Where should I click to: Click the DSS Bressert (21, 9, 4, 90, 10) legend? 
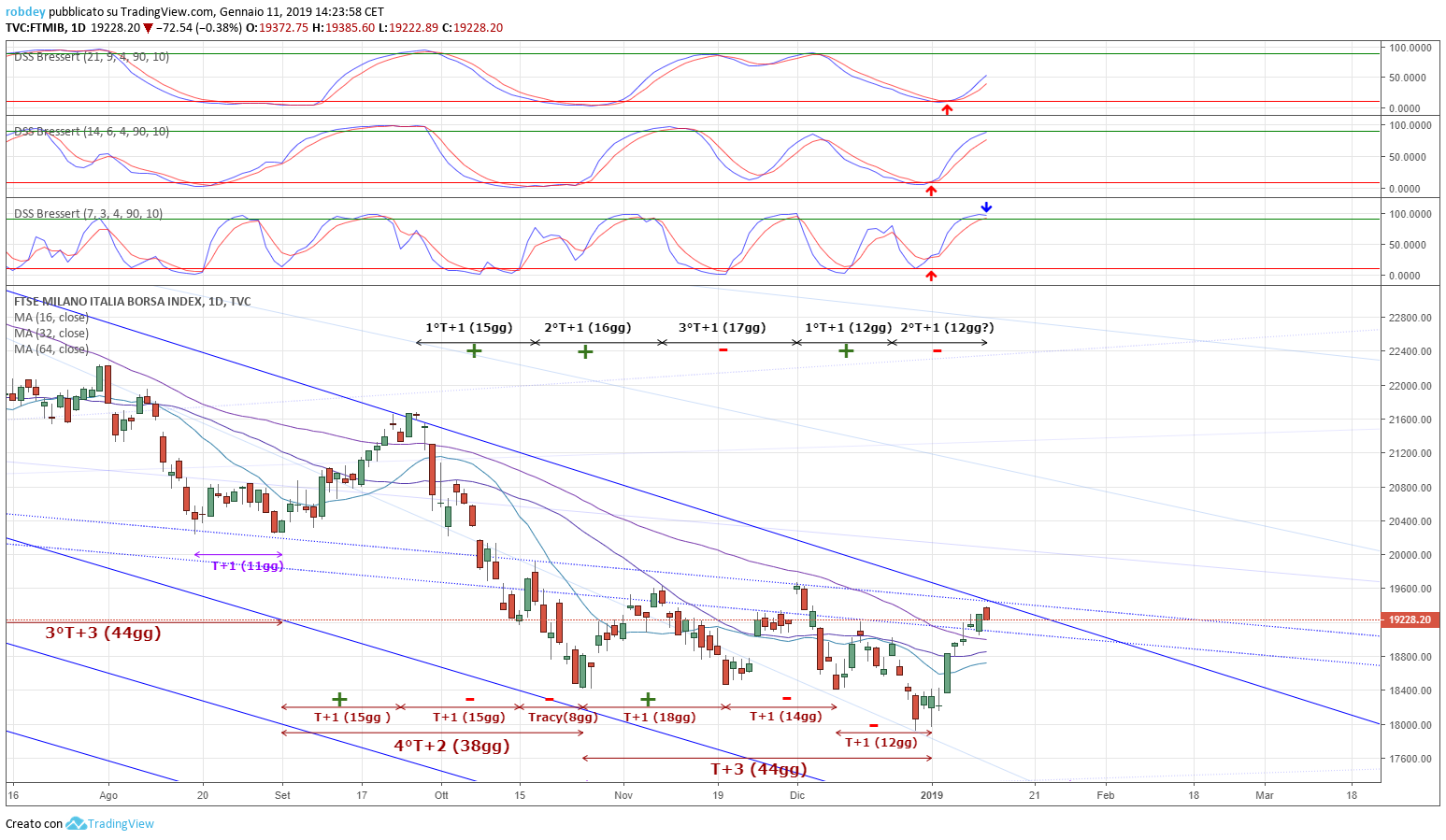(92, 57)
